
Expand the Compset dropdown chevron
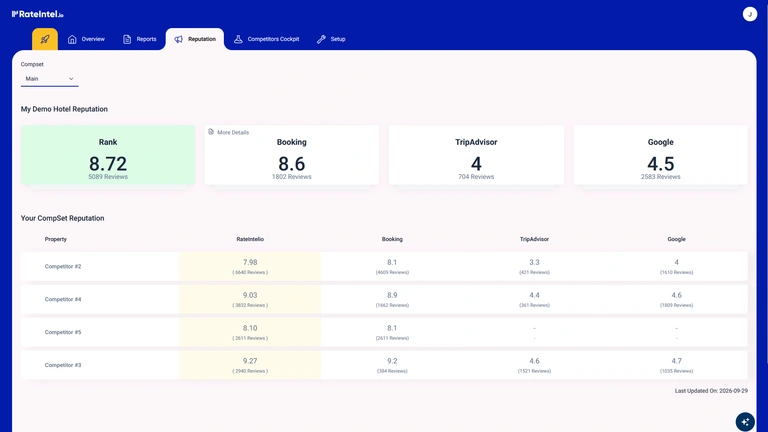71,79
